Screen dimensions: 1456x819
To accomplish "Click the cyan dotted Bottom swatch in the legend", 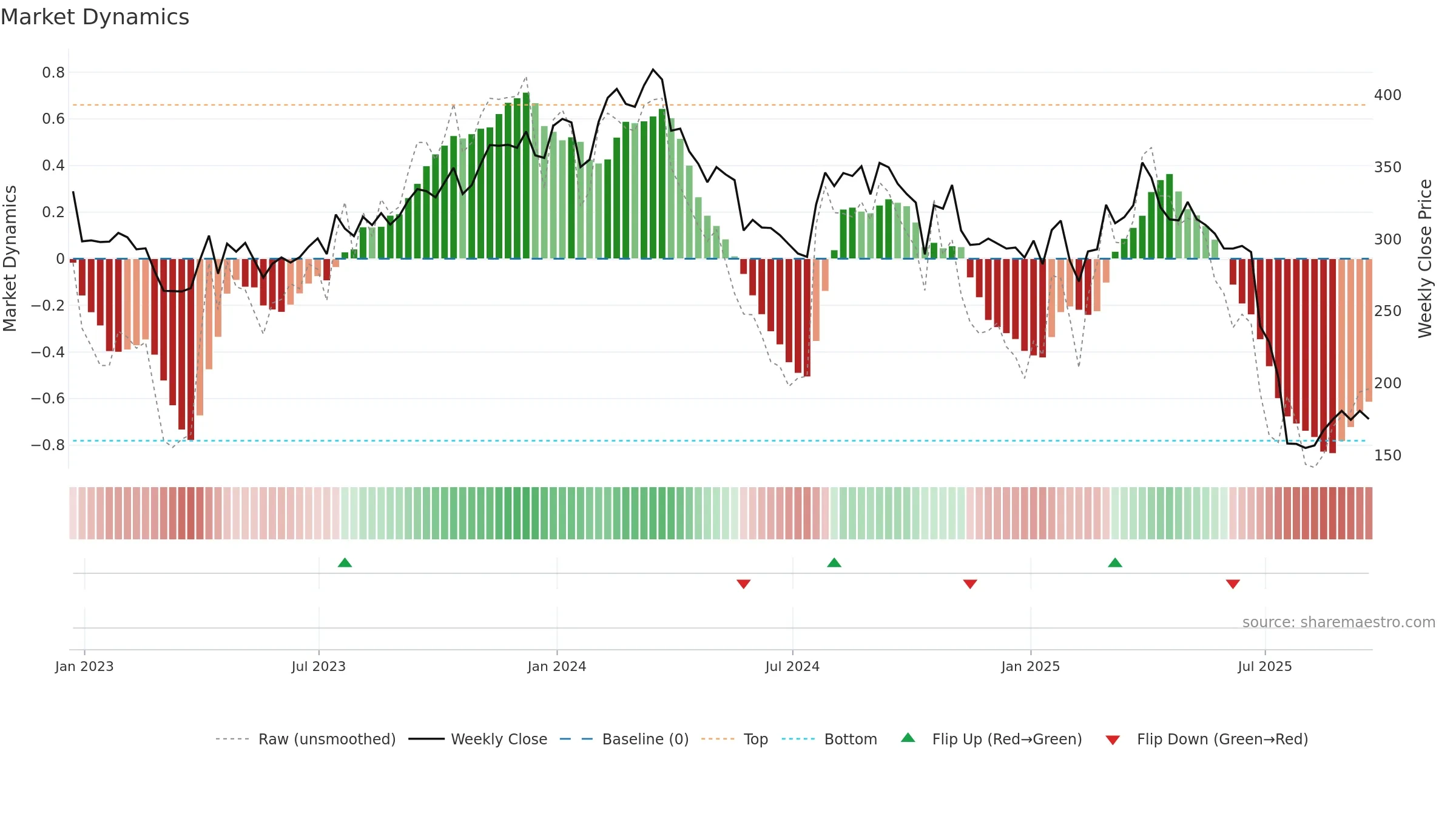I will [x=798, y=739].
